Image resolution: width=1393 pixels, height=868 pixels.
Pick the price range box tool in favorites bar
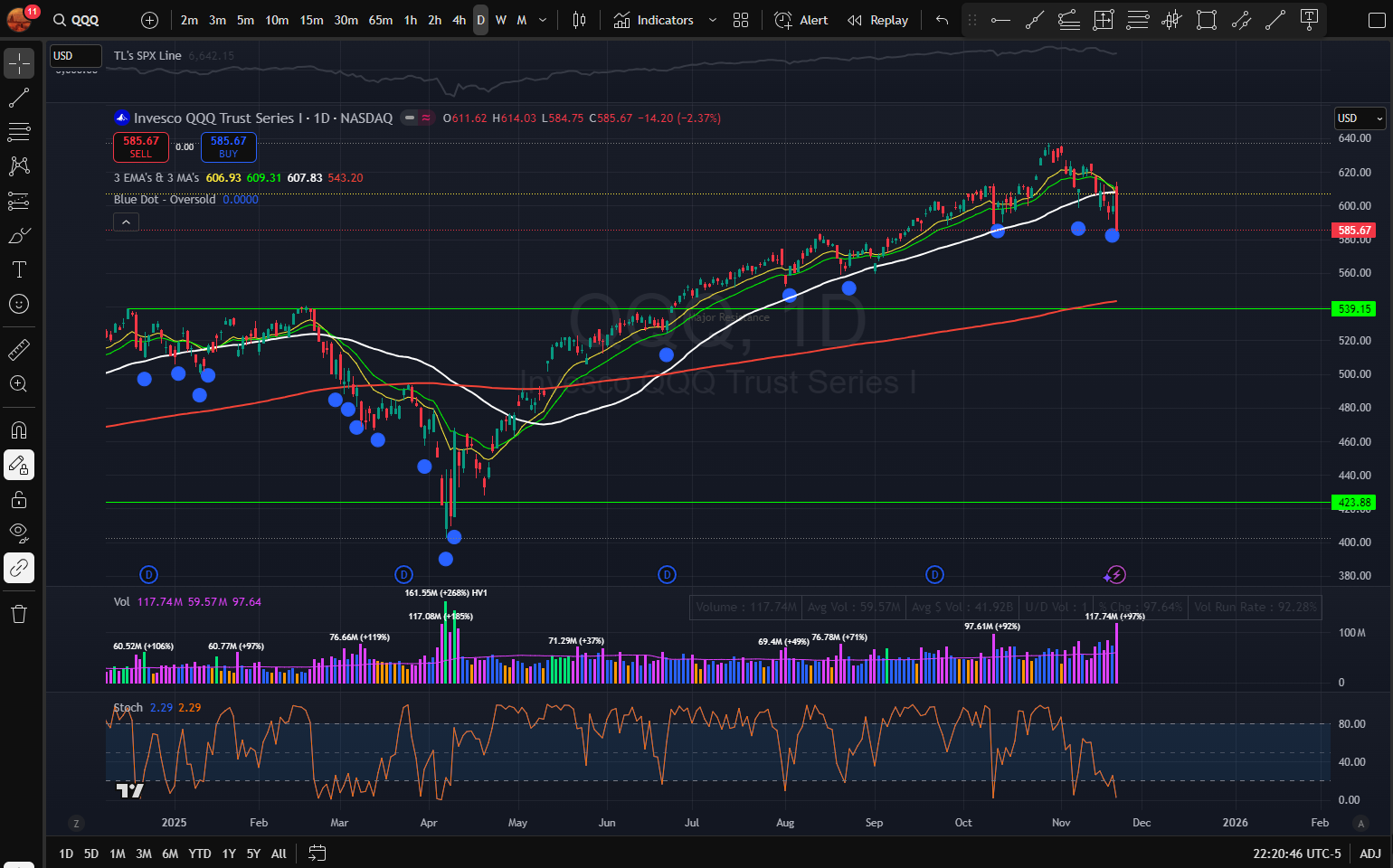1103,20
